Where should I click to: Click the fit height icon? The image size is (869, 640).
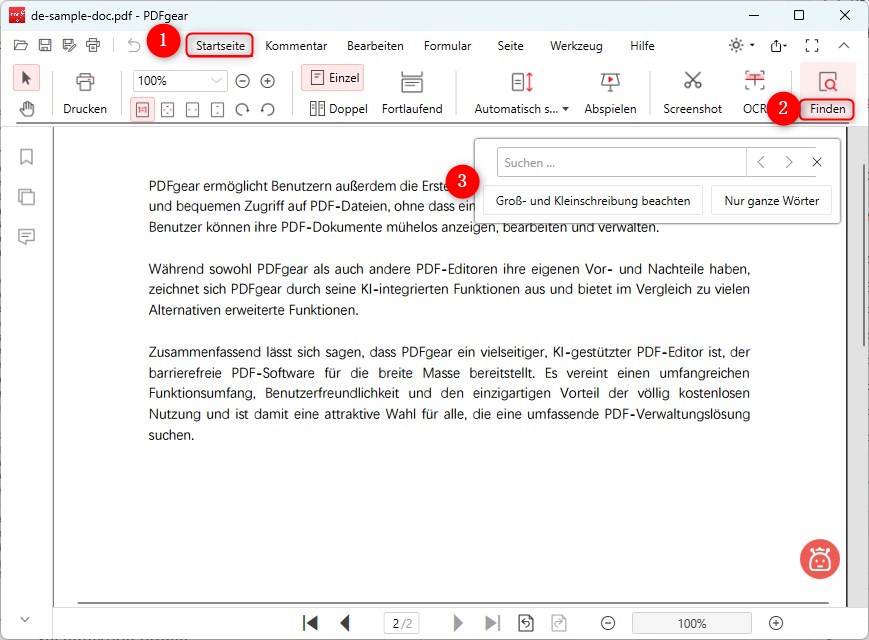pos(217,110)
